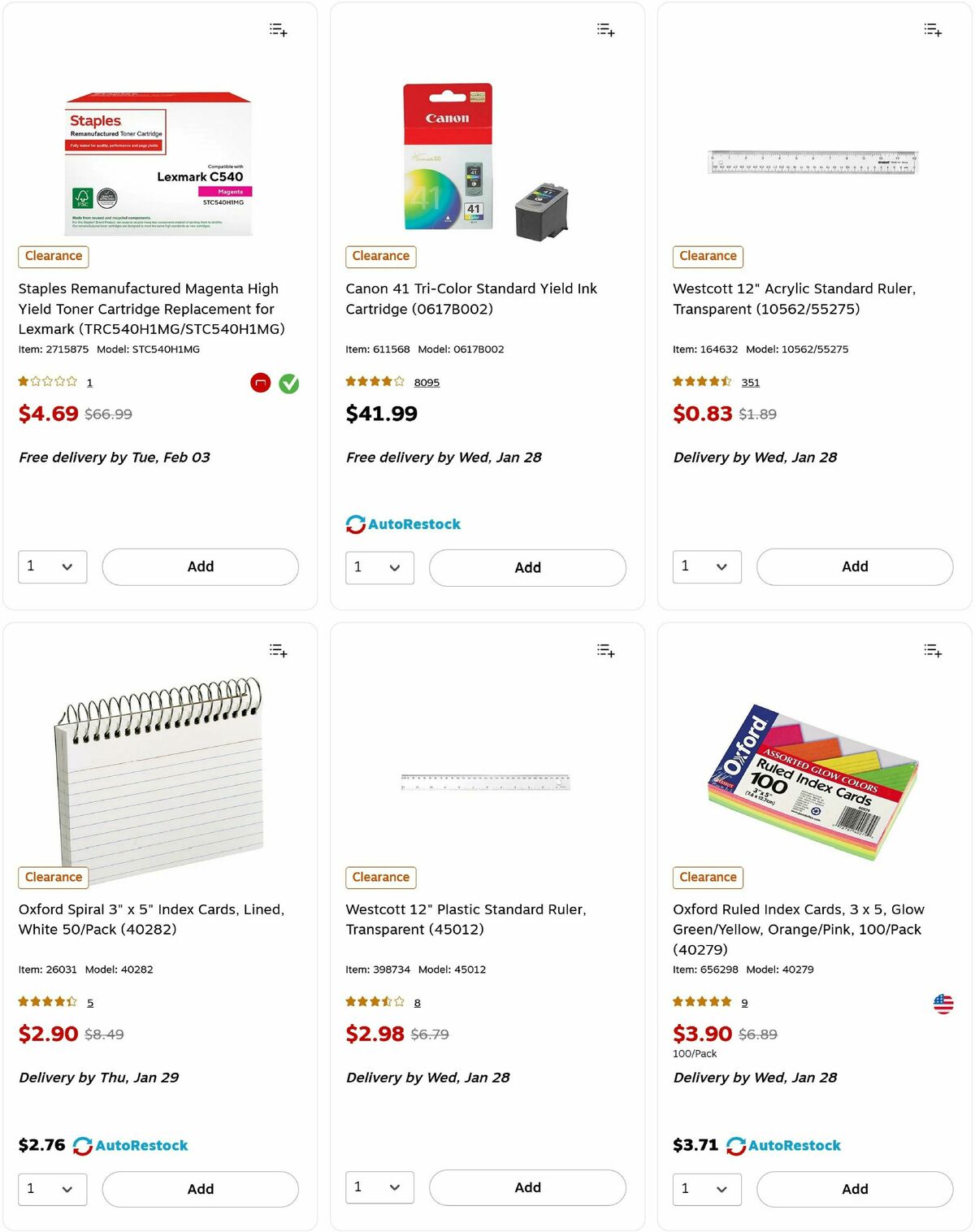This screenshot has height=1232, width=975.
Task: Open the quantity dropdown for the Canon ink cartridge
Action: [379, 567]
